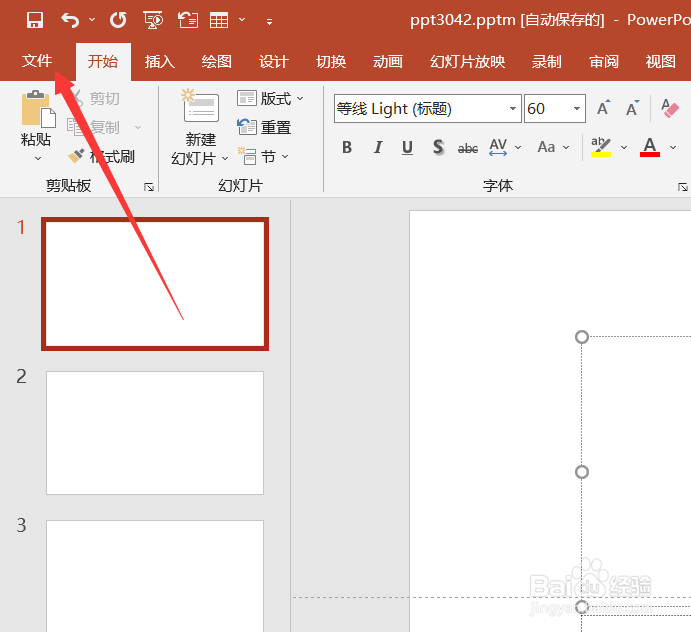Switch to the 开始 tab
The width and height of the screenshot is (691, 632).
[103, 61]
